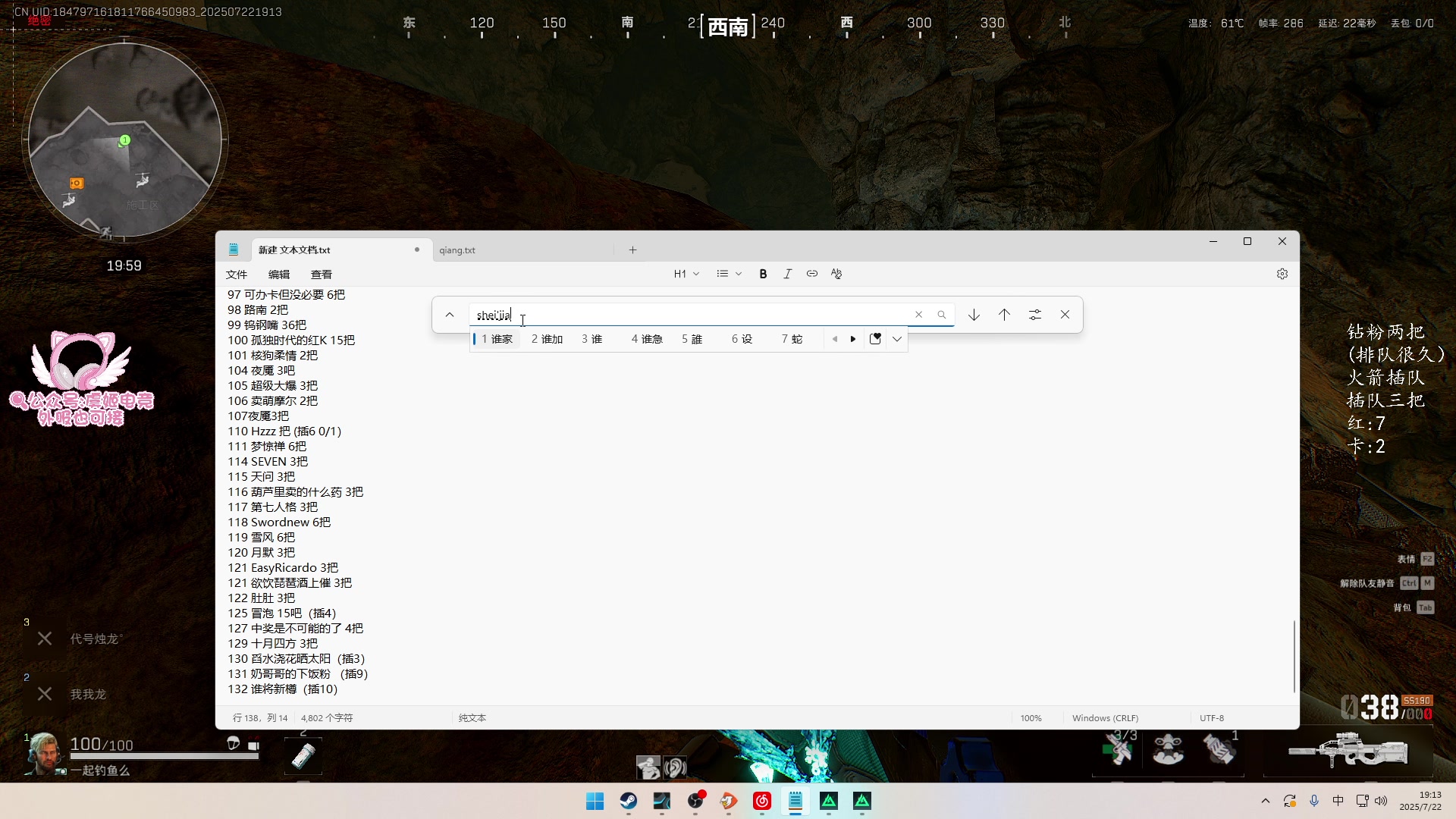The image size is (1456, 819).
Task: Insert a link using the toolbar icon
Action: point(811,274)
